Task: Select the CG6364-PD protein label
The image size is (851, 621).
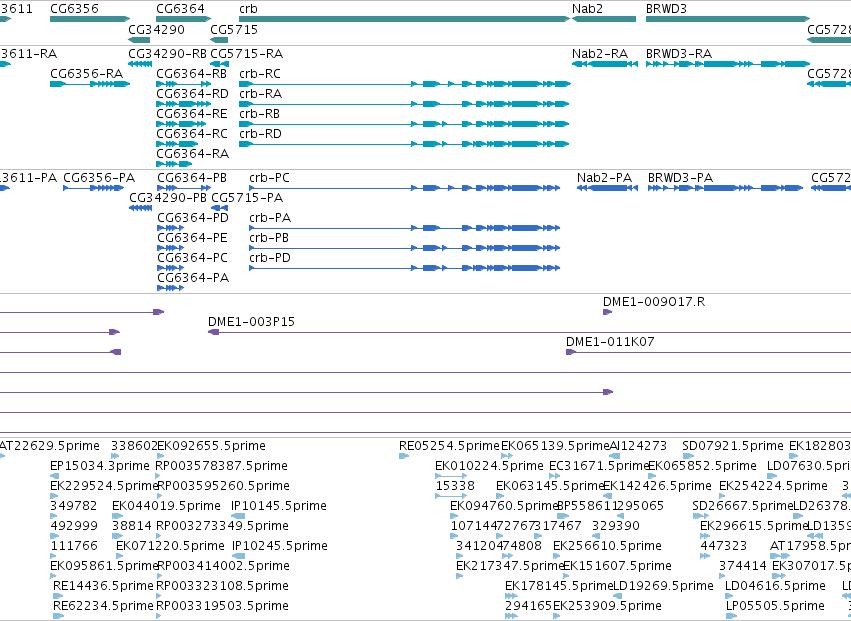Action: coord(193,218)
